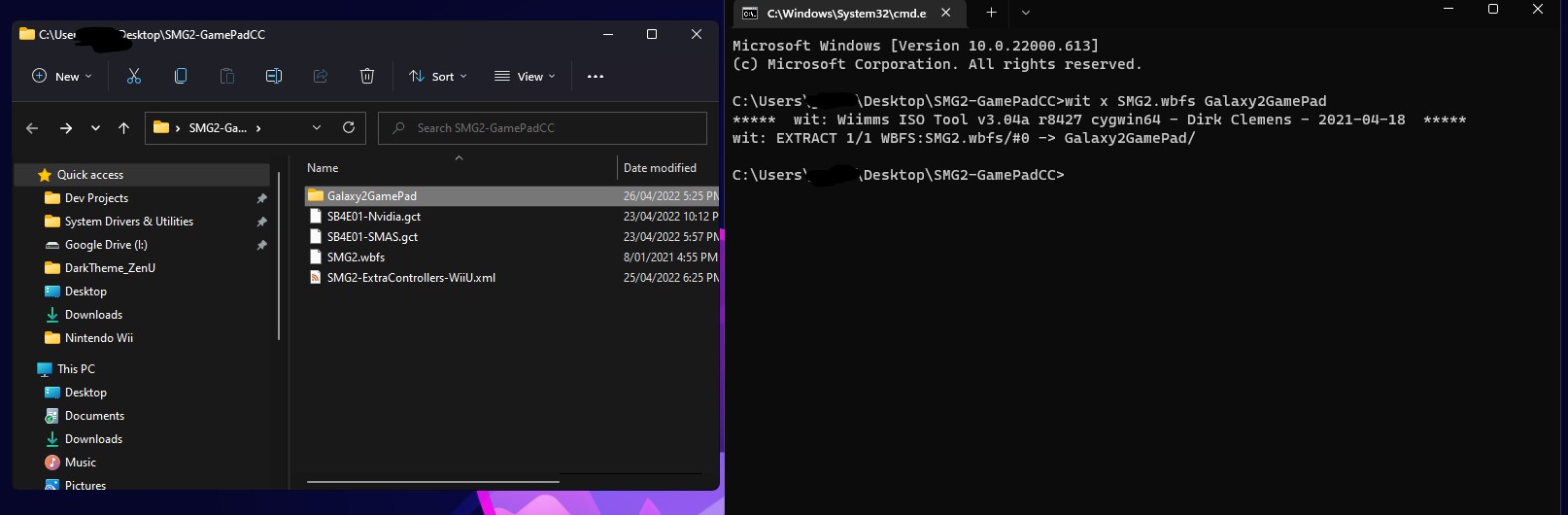The height and width of the screenshot is (515, 1568).
Task: Click the XML file icon for SMG2-ExtraControllers
Action: point(315,278)
